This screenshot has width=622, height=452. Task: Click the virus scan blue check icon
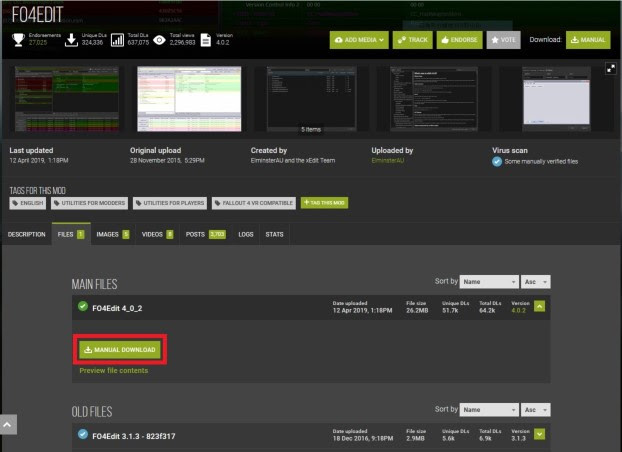point(497,162)
